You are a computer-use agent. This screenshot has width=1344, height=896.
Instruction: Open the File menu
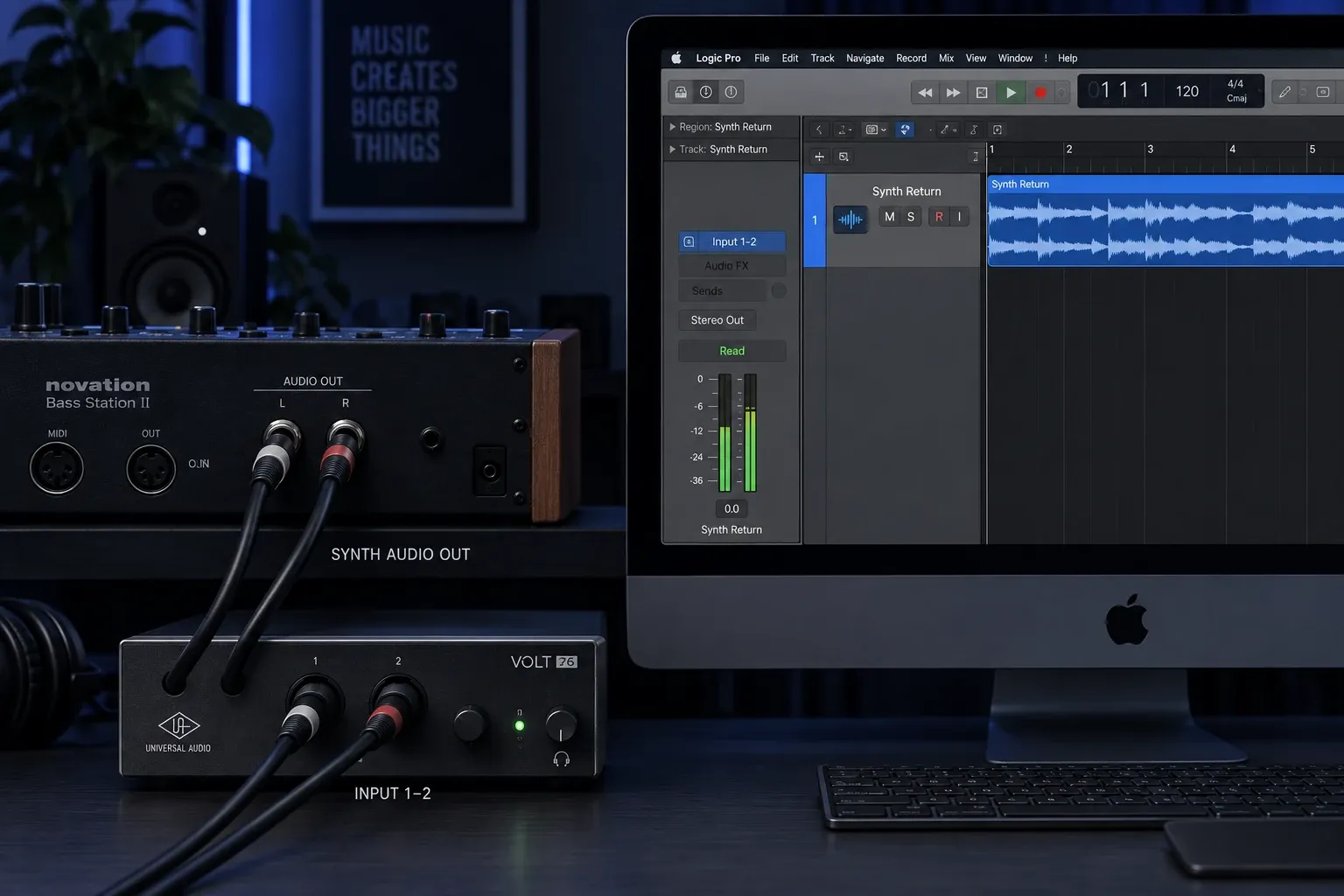click(x=762, y=58)
